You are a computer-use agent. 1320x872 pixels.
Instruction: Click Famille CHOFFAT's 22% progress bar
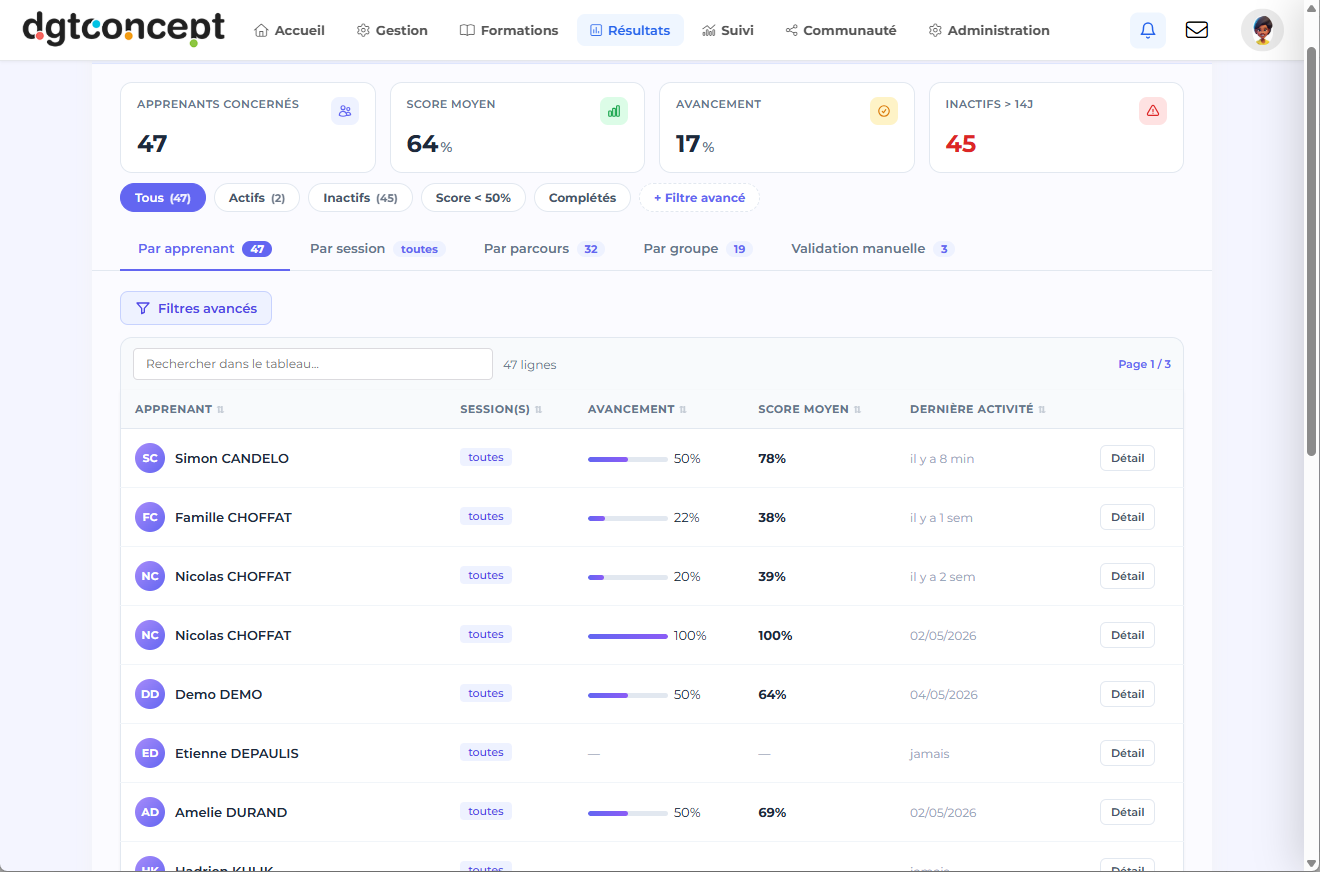tap(628, 518)
